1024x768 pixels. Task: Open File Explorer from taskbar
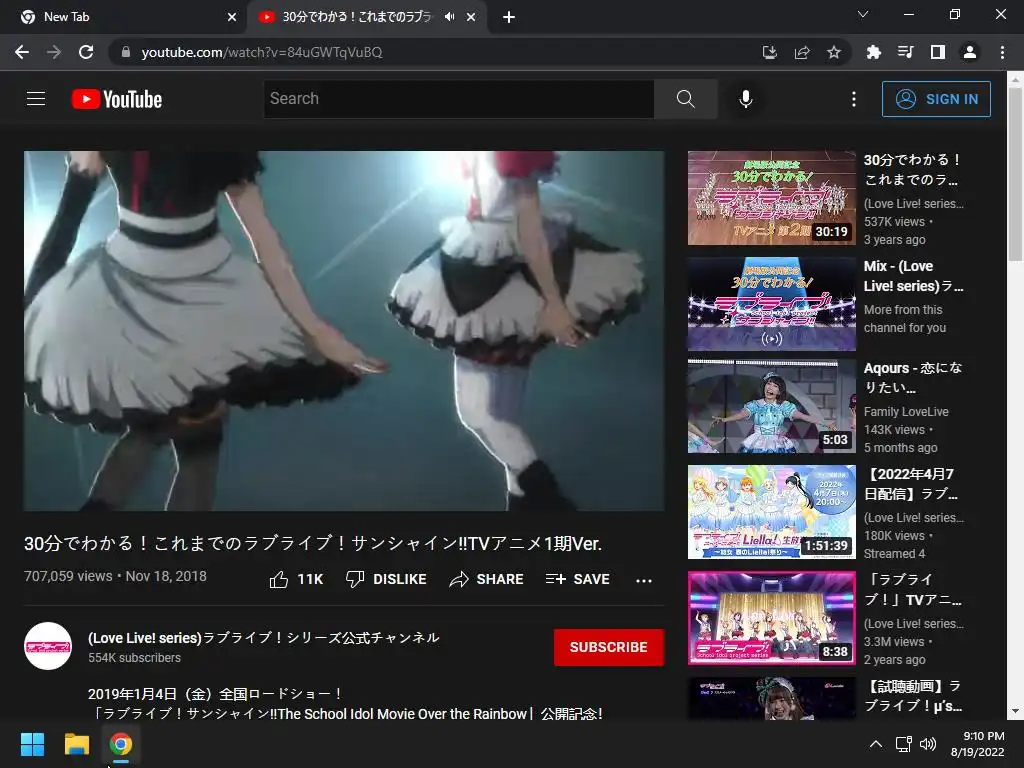76,744
